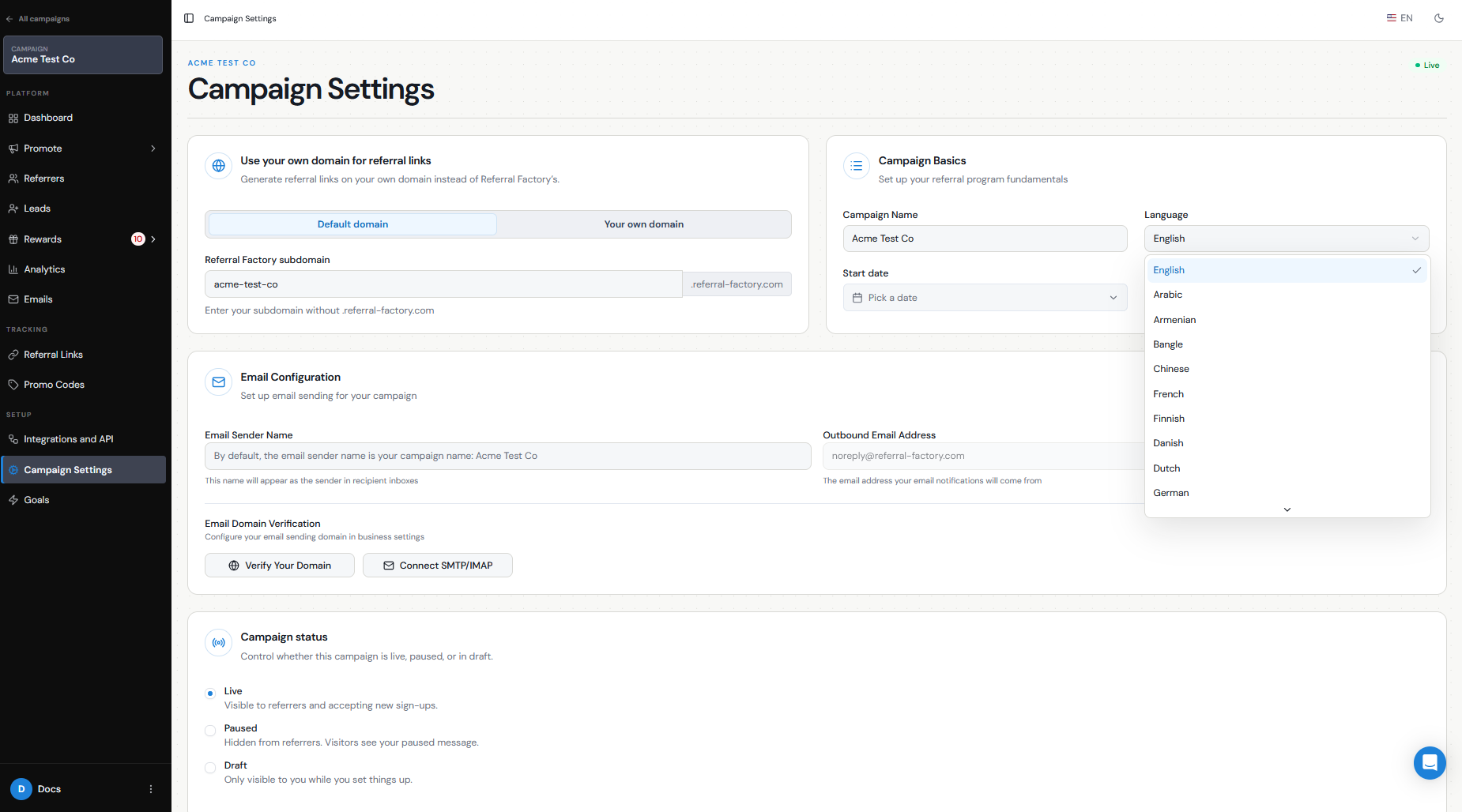Click Connect SMTP/IMAP button
The height and width of the screenshot is (812, 1462).
438,566
